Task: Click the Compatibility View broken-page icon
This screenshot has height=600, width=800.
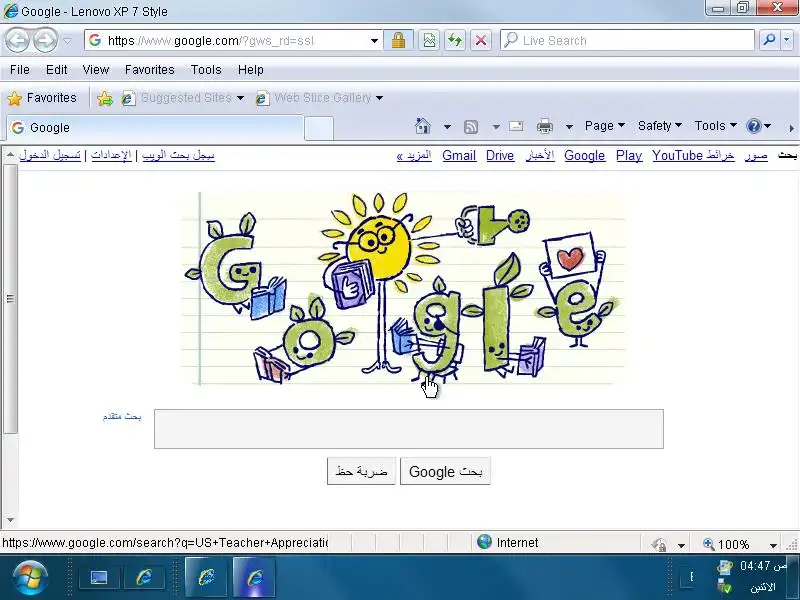Action: [429, 40]
